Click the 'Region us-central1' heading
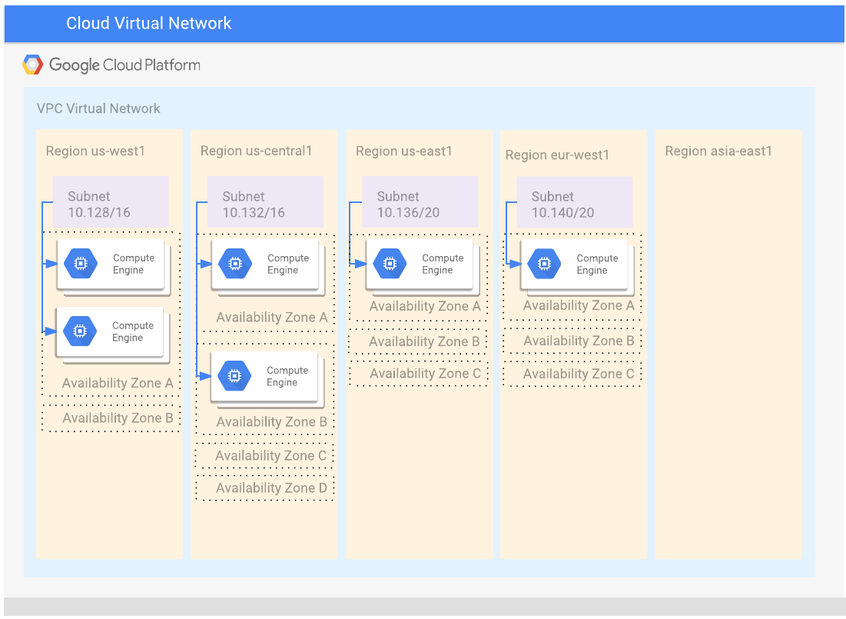This screenshot has height=619, width=846. pyautogui.click(x=256, y=151)
